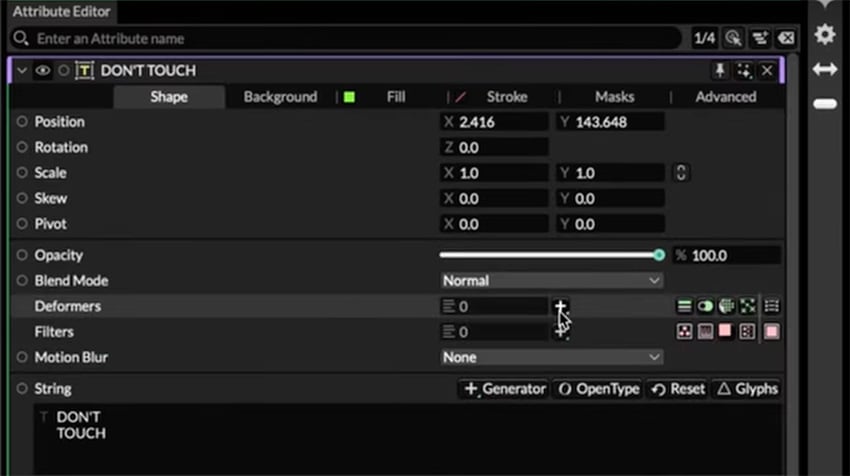Click the Position Y value field
The width and height of the screenshot is (850, 476).
coord(610,121)
